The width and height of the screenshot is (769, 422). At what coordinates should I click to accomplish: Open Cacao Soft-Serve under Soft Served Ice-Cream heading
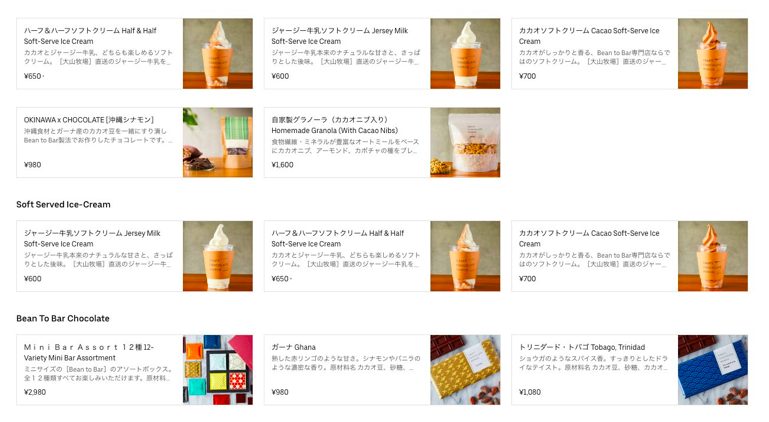(630, 256)
